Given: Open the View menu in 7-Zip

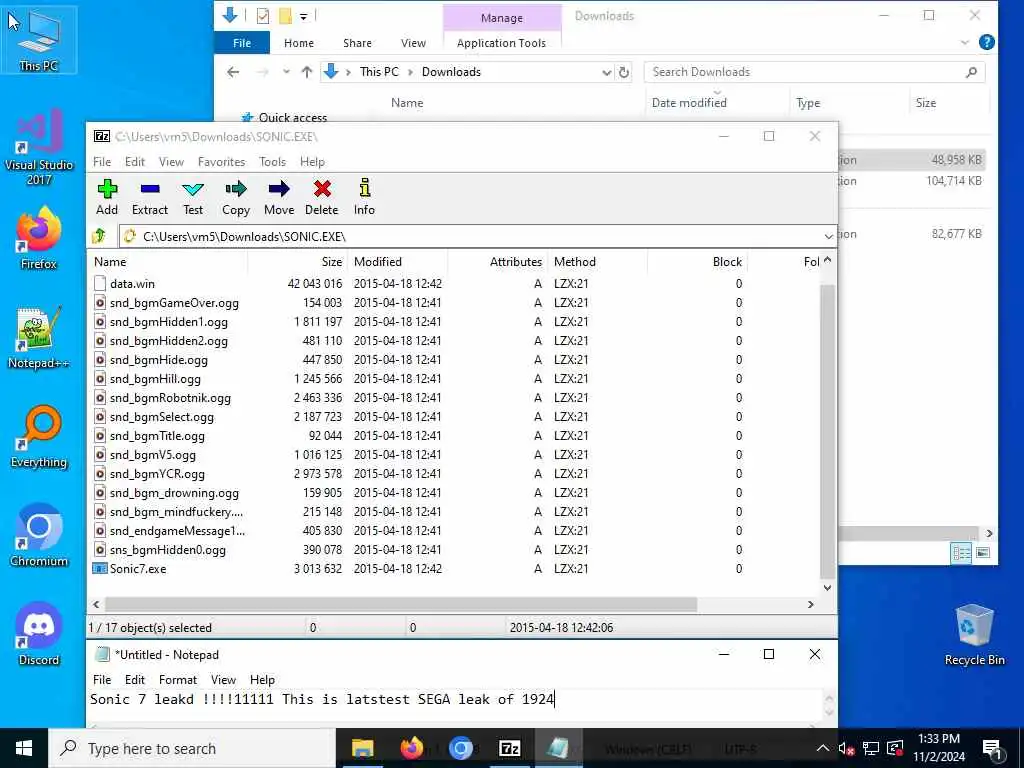Looking at the screenshot, I should (171, 161).
